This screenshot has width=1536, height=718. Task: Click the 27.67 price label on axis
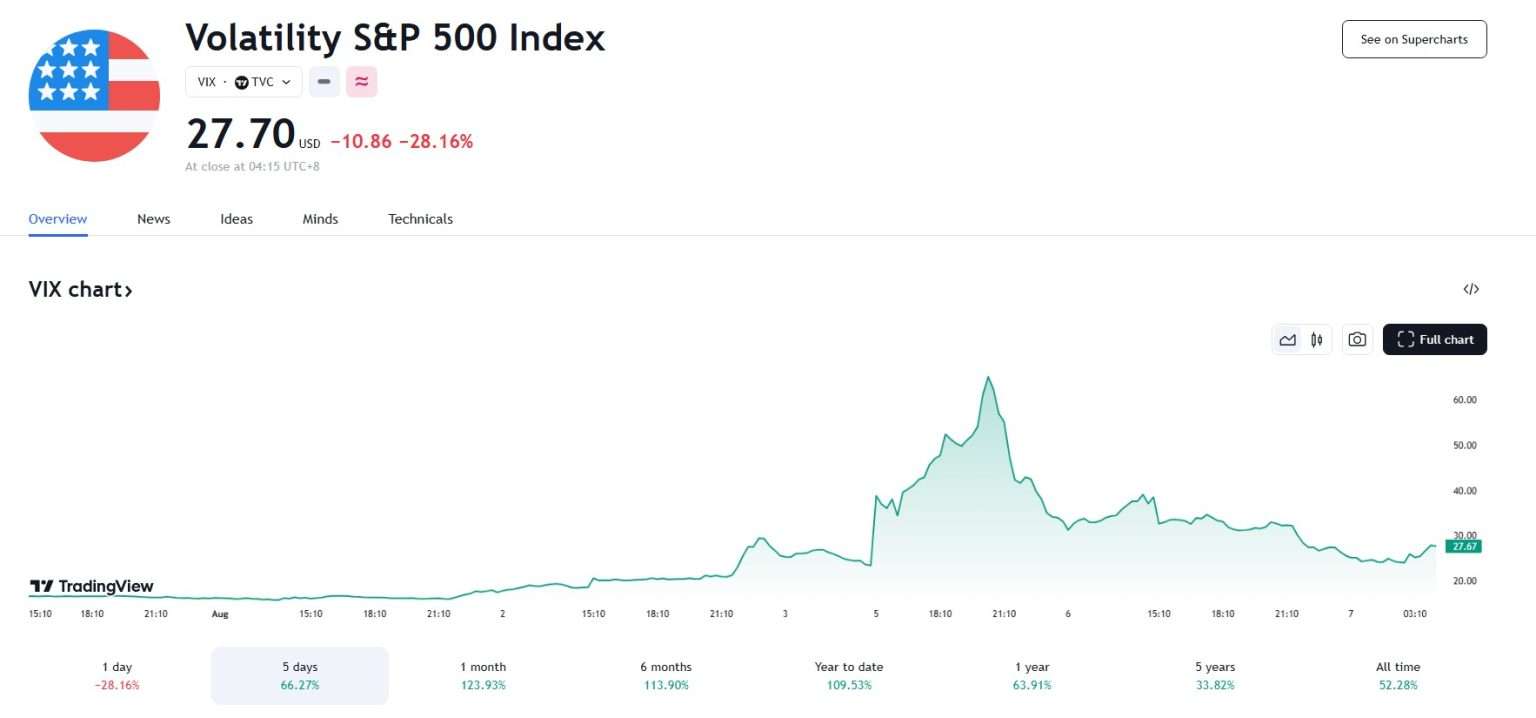click(x=1462, y=547)
